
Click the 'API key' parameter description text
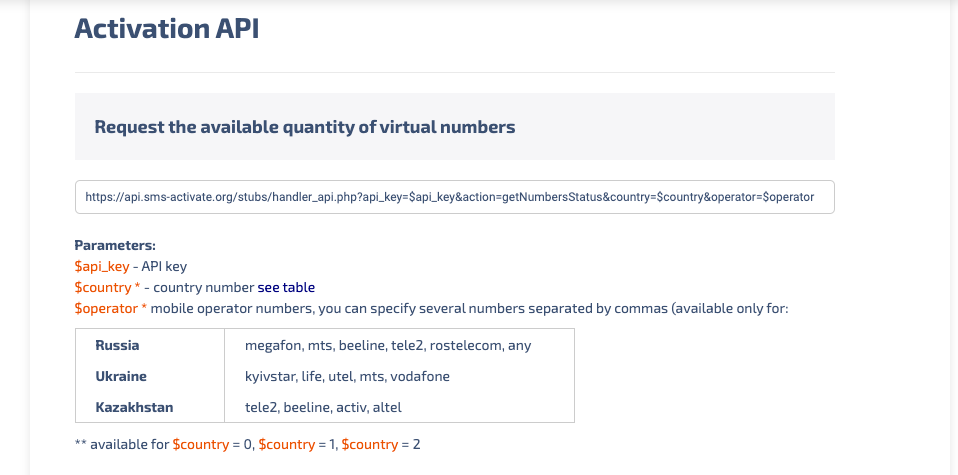tap(164, 266)
